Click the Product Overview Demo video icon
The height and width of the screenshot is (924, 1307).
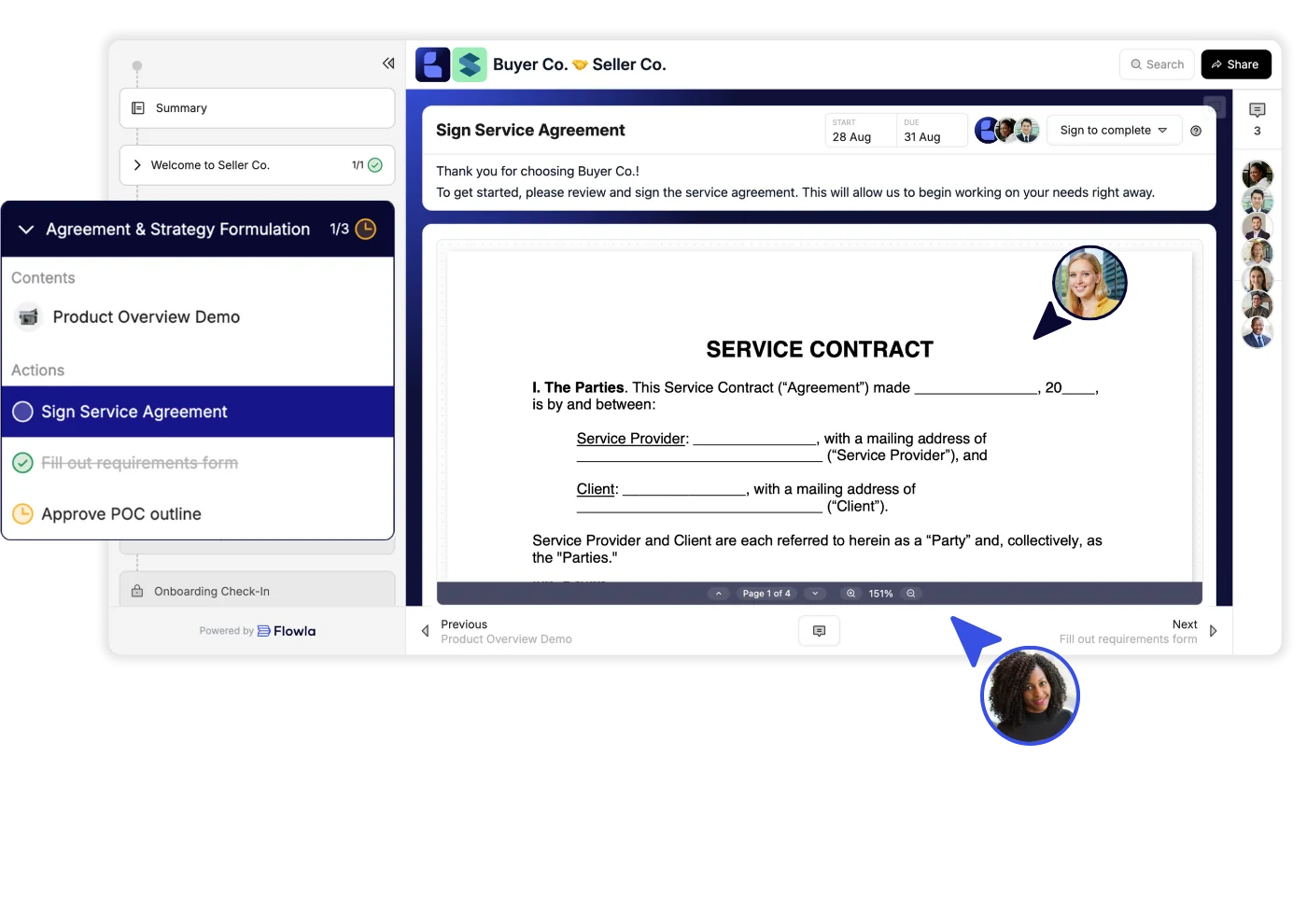point(29,317)
